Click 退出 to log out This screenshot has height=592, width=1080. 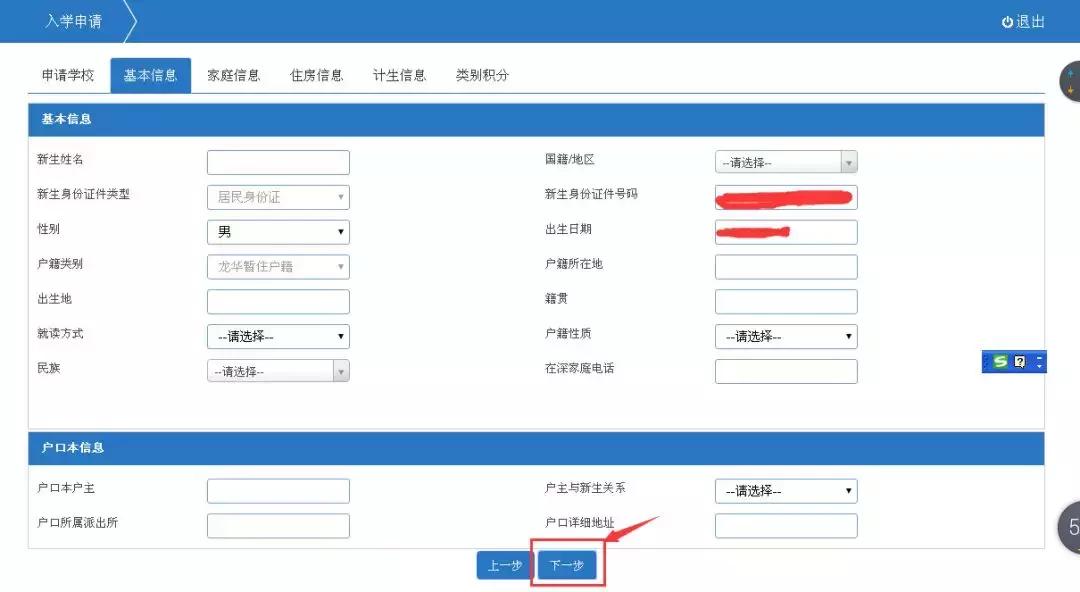pos(1030,23)
